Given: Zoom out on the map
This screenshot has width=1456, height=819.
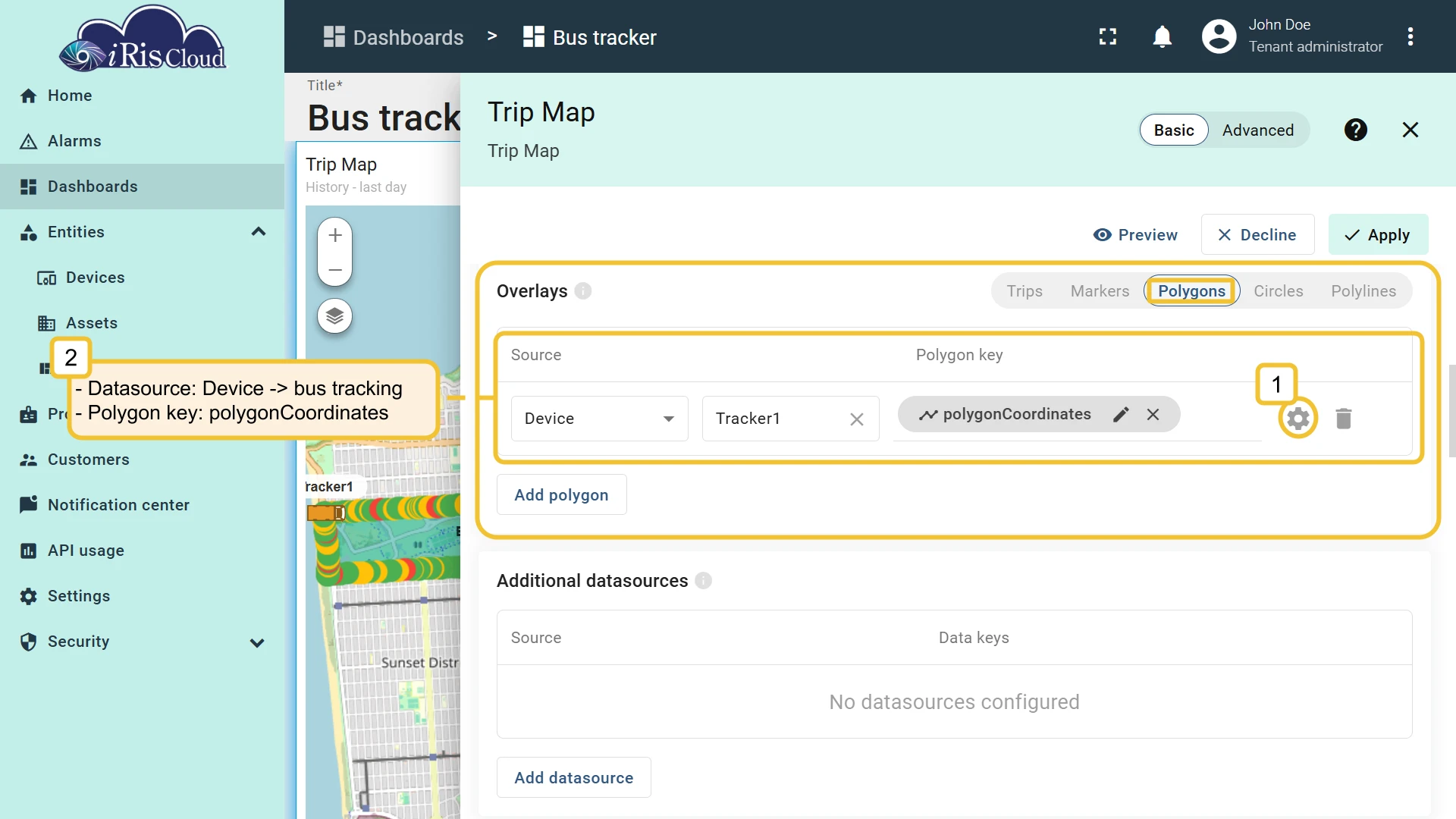Looking at the screenshot, I should coord(335,269).
